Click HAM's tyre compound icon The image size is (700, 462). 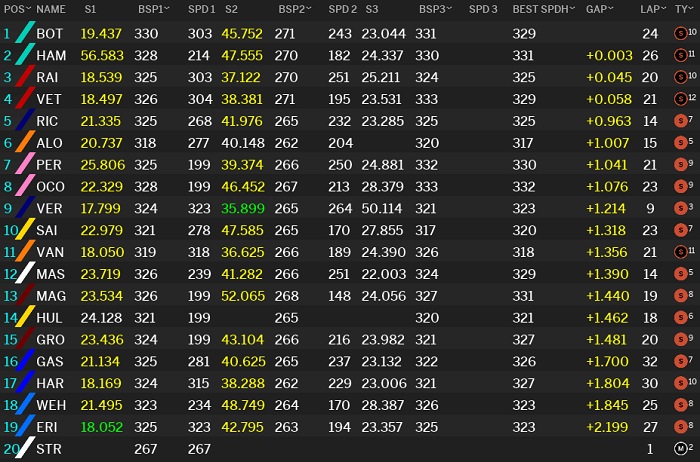click(680, 55)
